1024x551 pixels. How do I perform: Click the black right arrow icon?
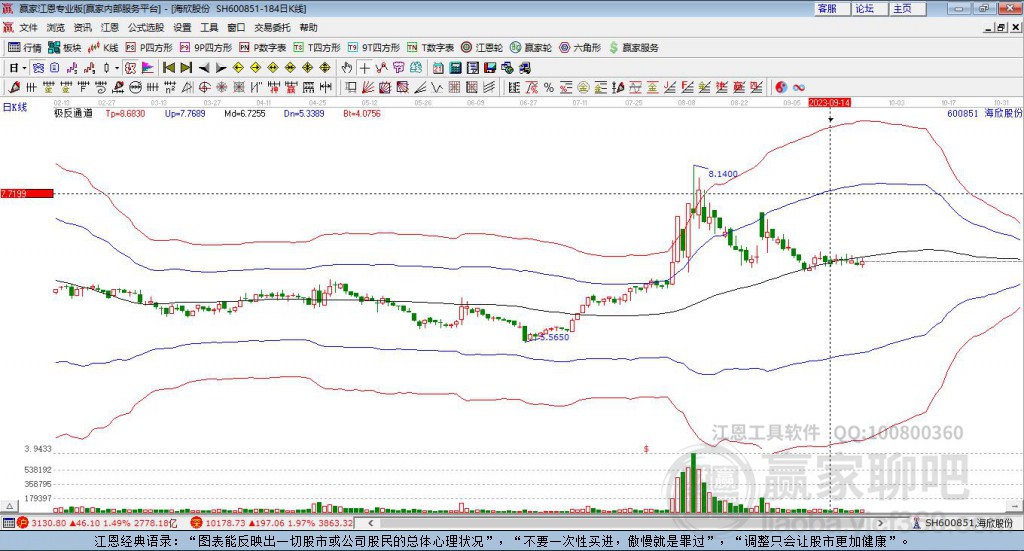click(221, 68)
